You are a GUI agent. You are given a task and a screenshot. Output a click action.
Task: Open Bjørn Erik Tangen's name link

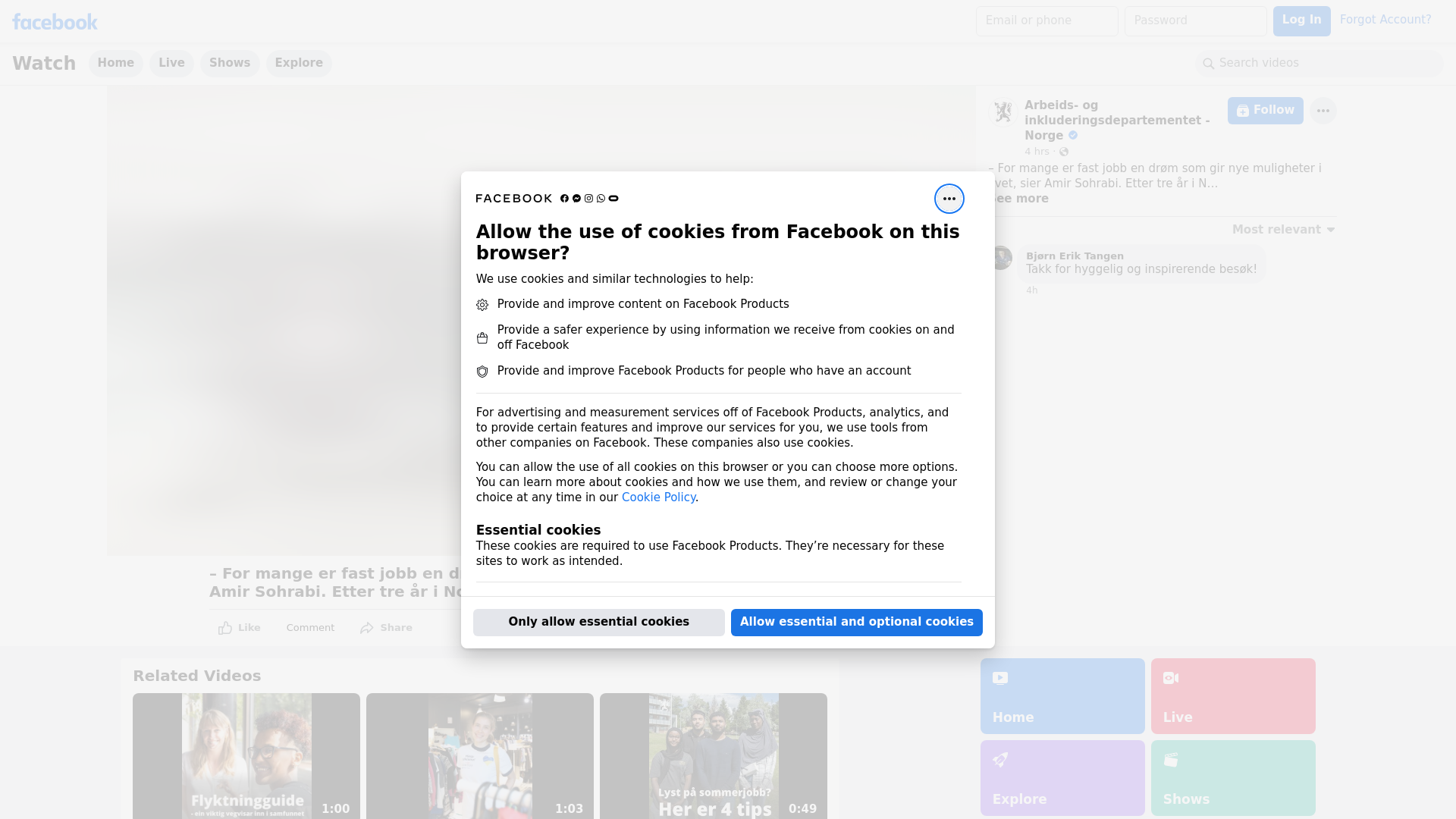point(1075,256)
